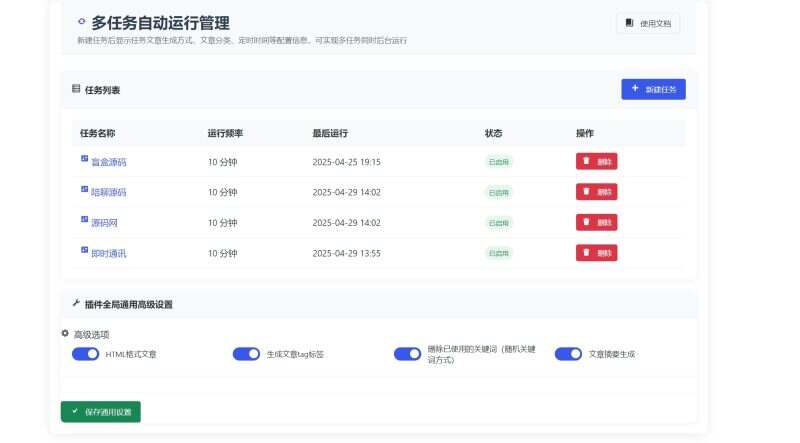
Task: Toggle the 删除已使用的关键词 switch
Action: 408,354
